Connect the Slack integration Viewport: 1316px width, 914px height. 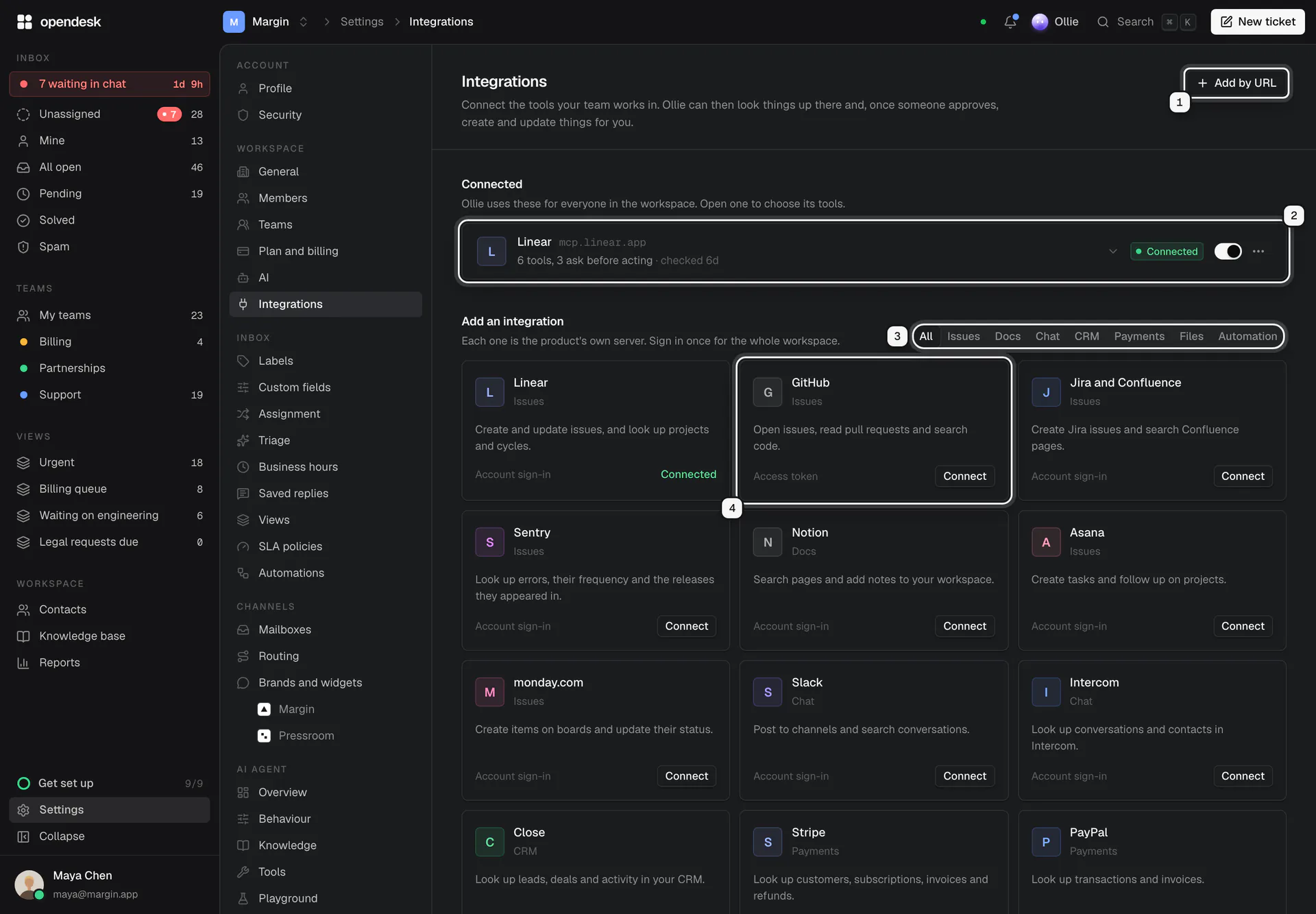[x=964, y=776]
